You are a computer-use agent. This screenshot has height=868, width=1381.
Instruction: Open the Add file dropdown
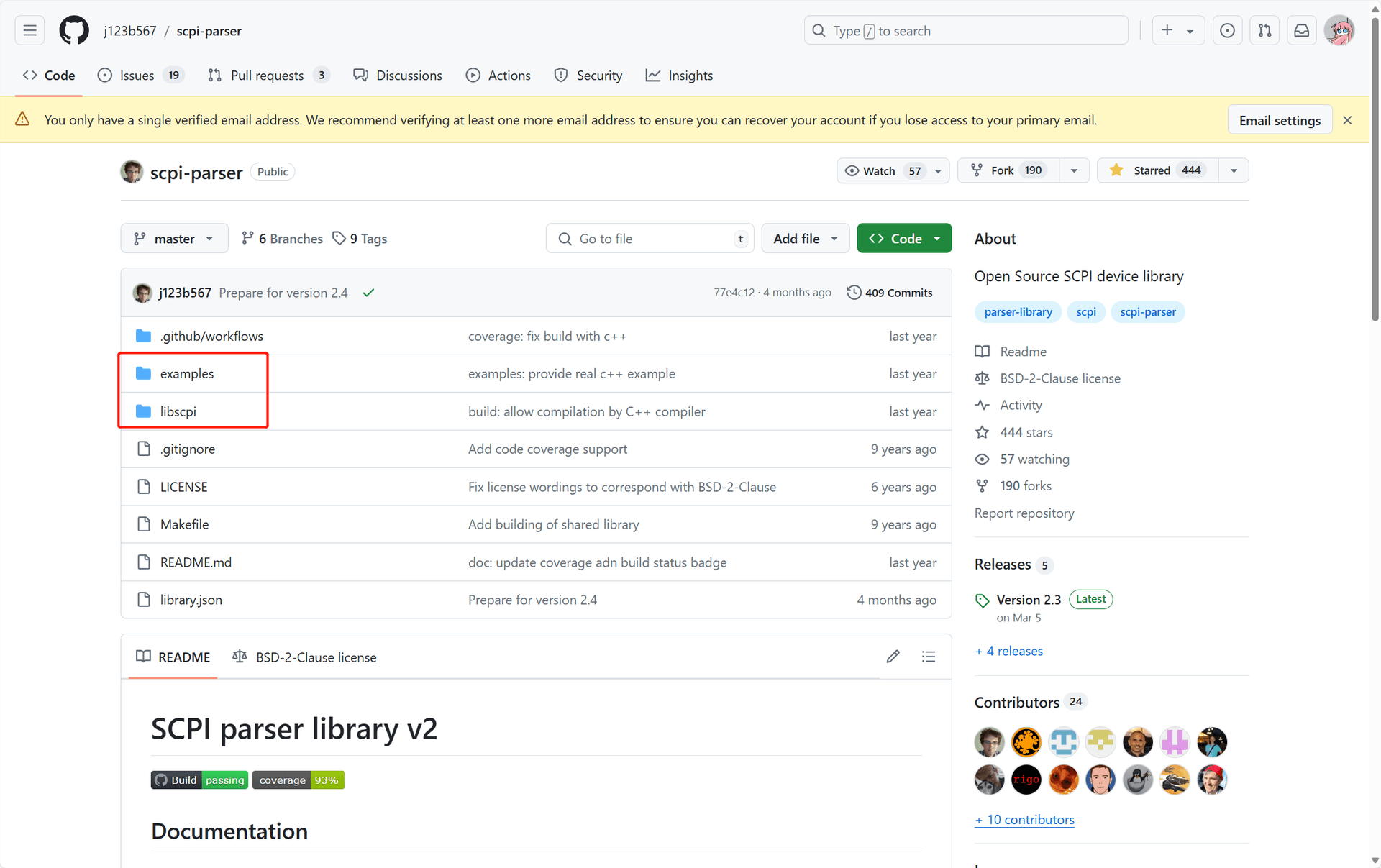[805, 238]
